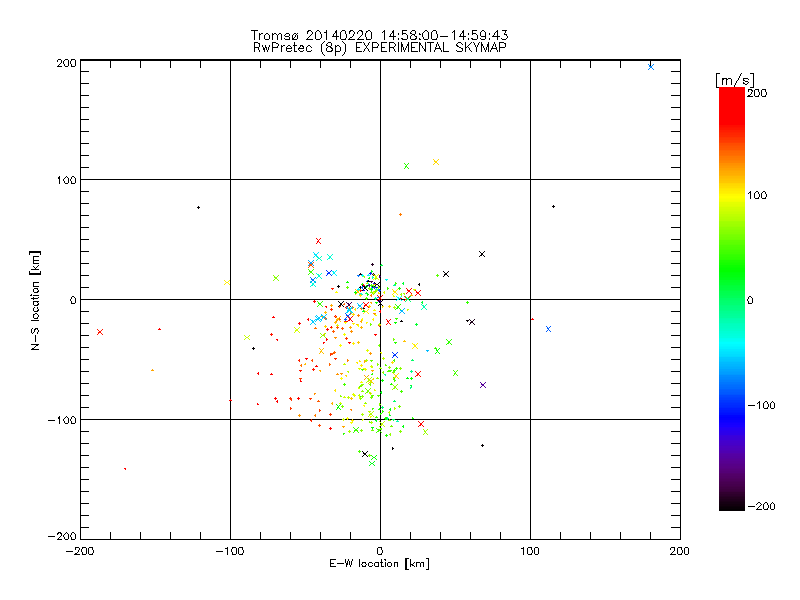This screenshot has width=800, height=600.
Task: Click the isolated black dot in upper-right quadrant
Action: click(554, 207)
